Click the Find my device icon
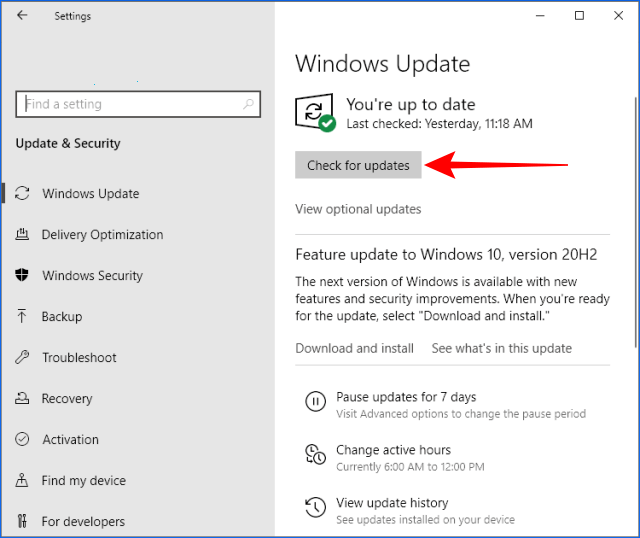 tap(22, 480)
